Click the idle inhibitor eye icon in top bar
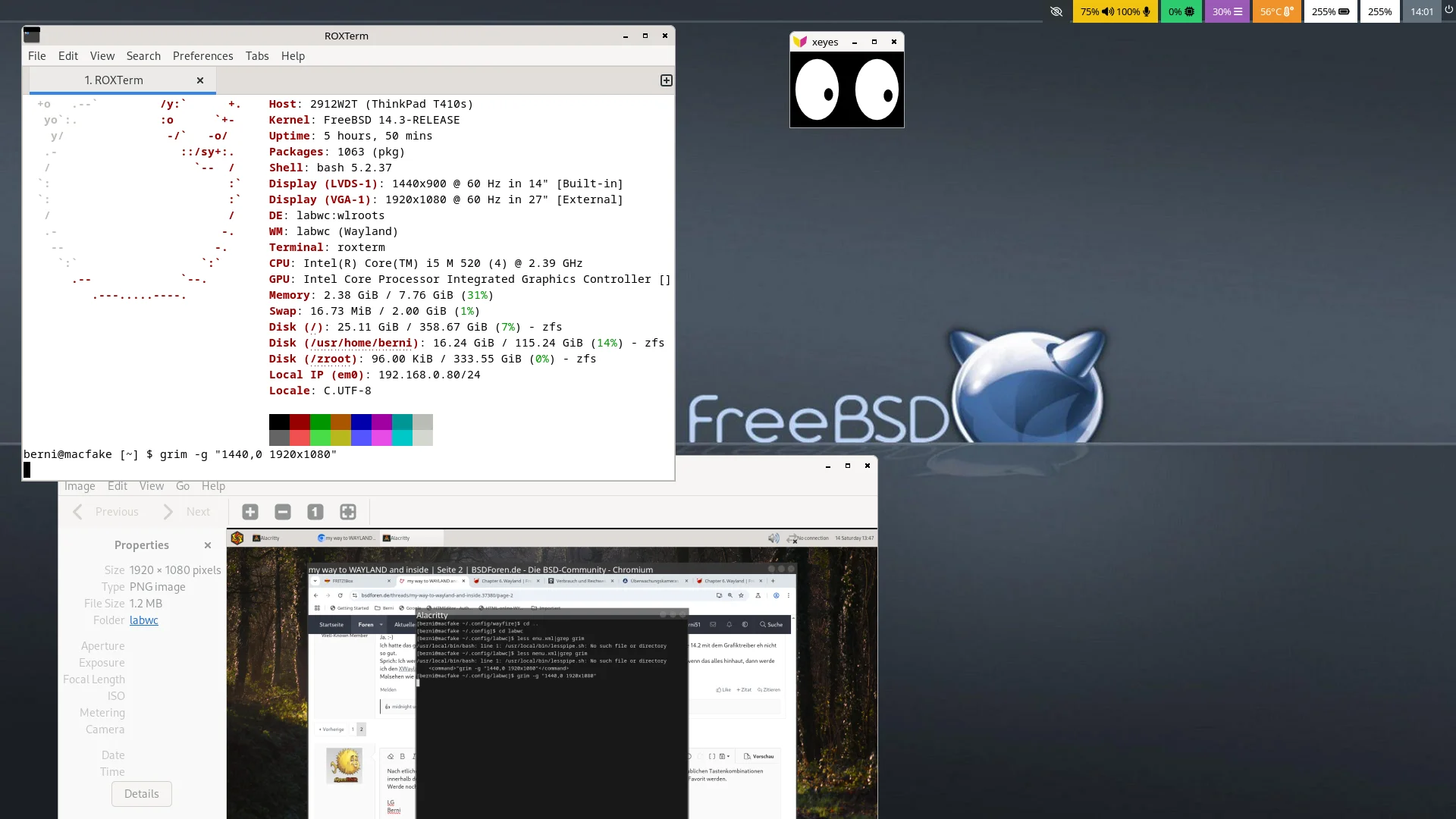This screenshot has width=1456, height=819. [1056, 11]
